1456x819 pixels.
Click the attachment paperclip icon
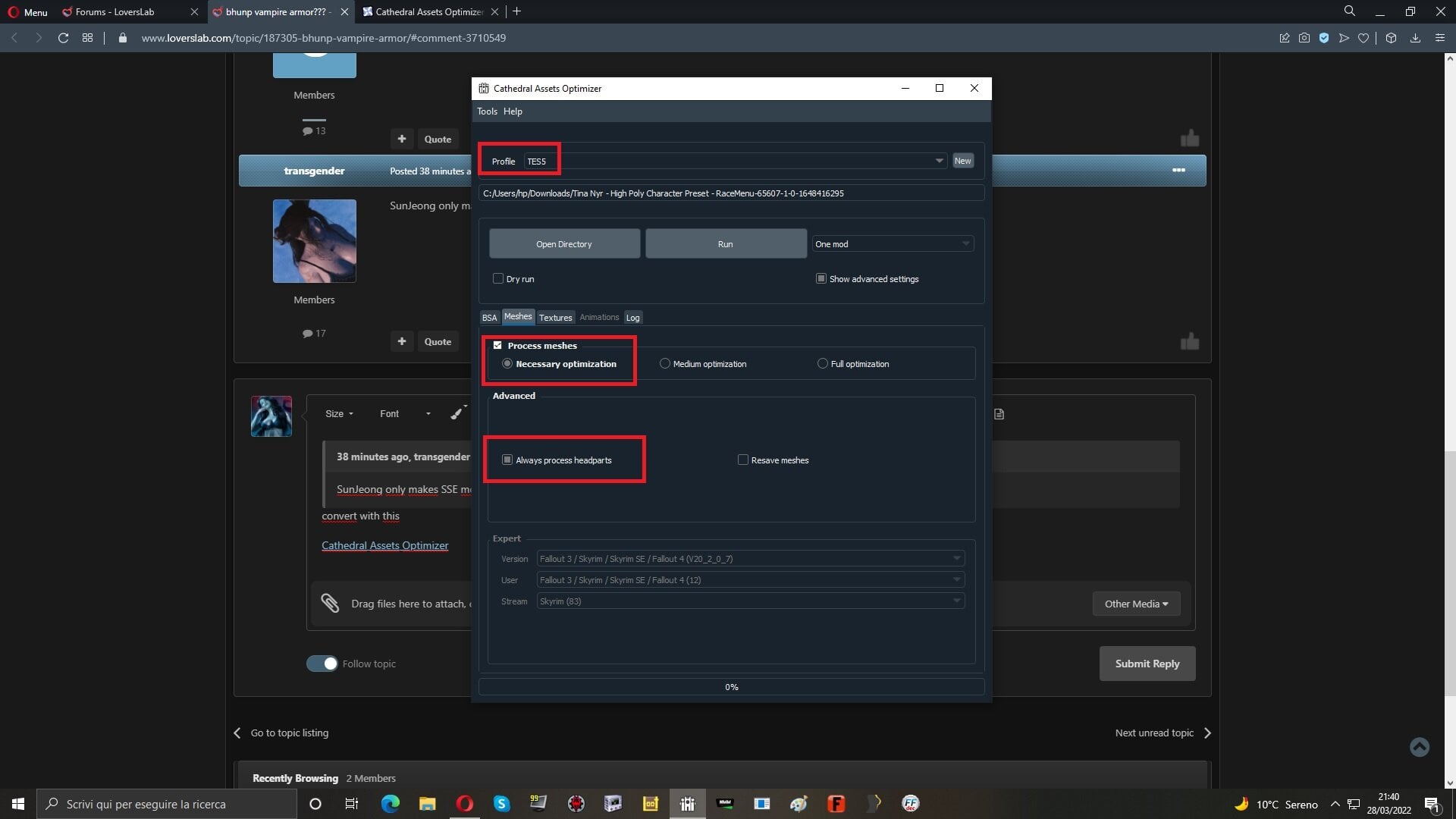click(x=330, y=603)
